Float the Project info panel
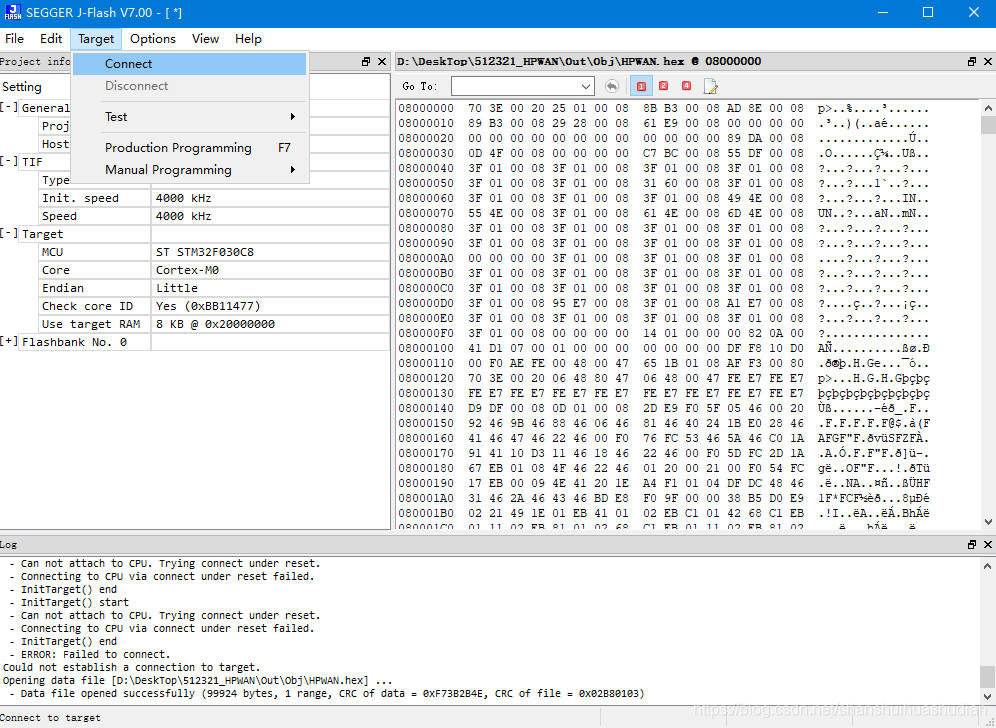 click(x=366, y=62)
